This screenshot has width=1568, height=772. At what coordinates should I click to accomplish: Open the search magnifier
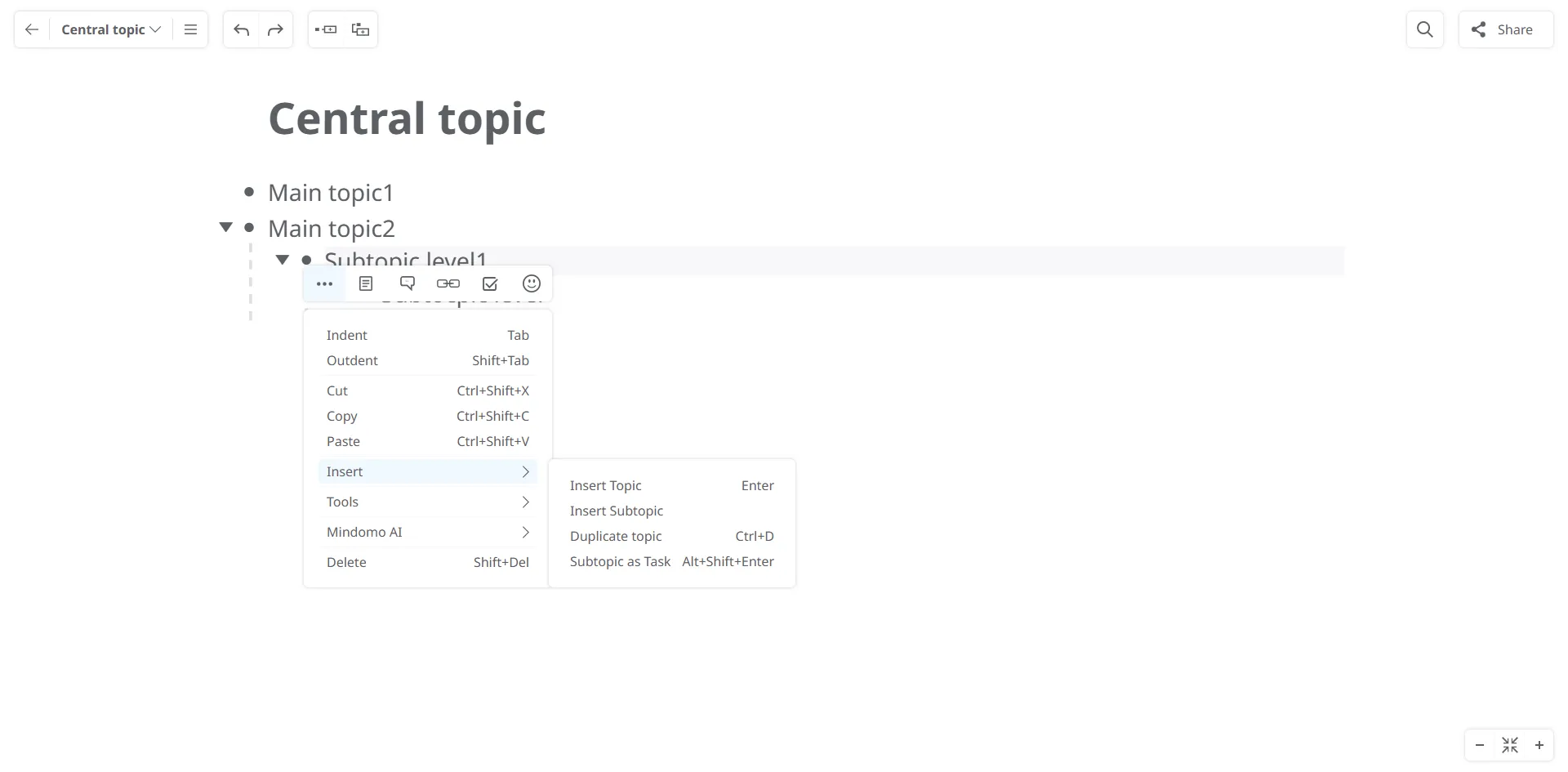(x=1425, y=29)
